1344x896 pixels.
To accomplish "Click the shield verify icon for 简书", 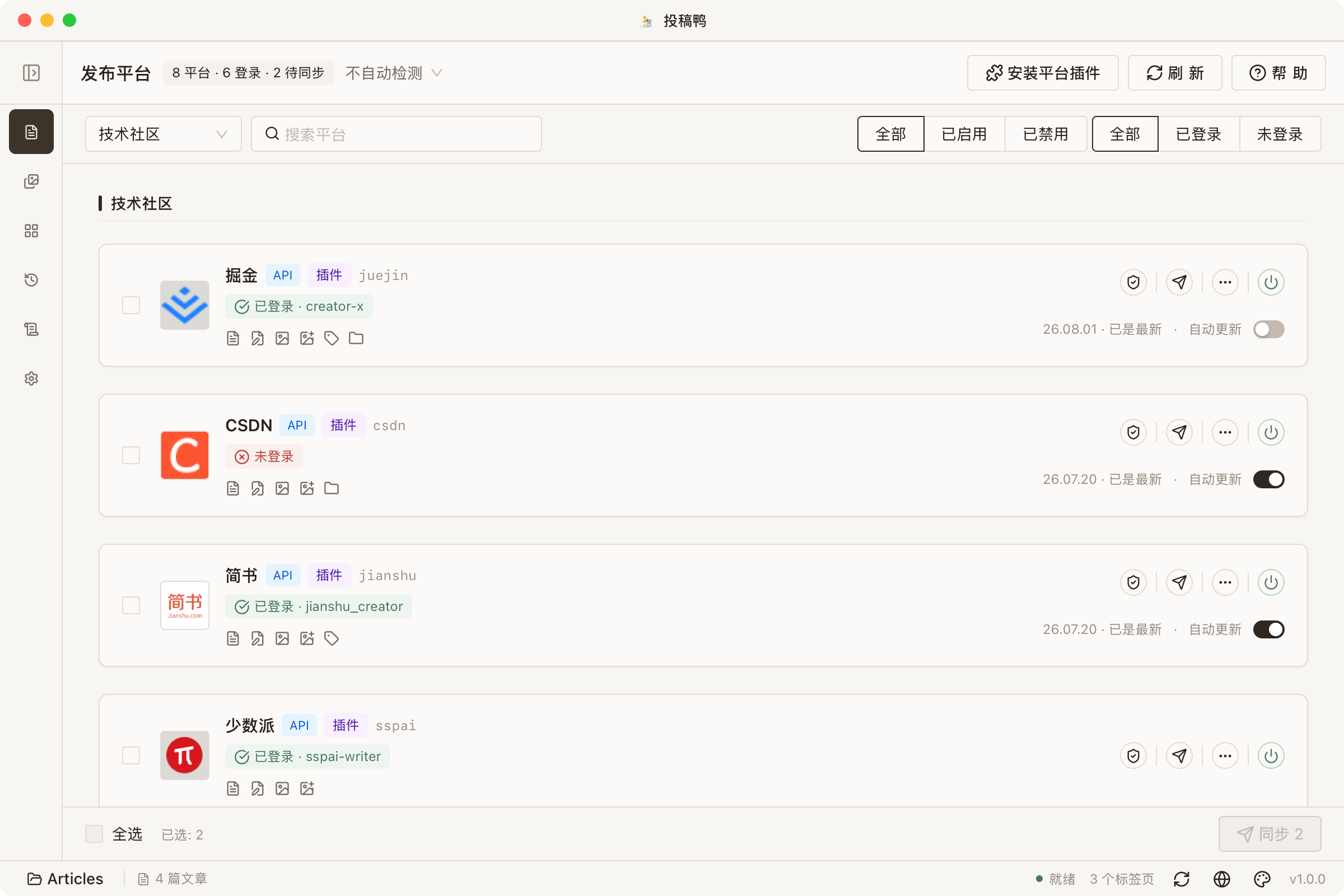I will pyautogui.click(x=1133, y=582).
